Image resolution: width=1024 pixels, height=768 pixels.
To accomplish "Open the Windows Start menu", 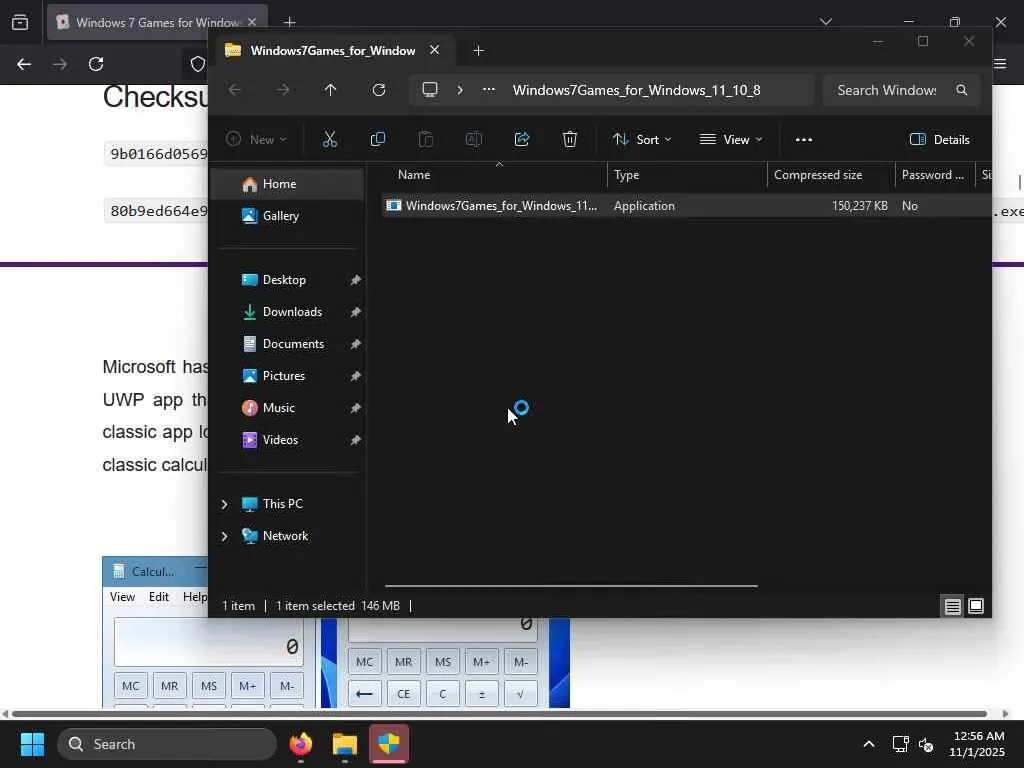I will pos(32,744).
